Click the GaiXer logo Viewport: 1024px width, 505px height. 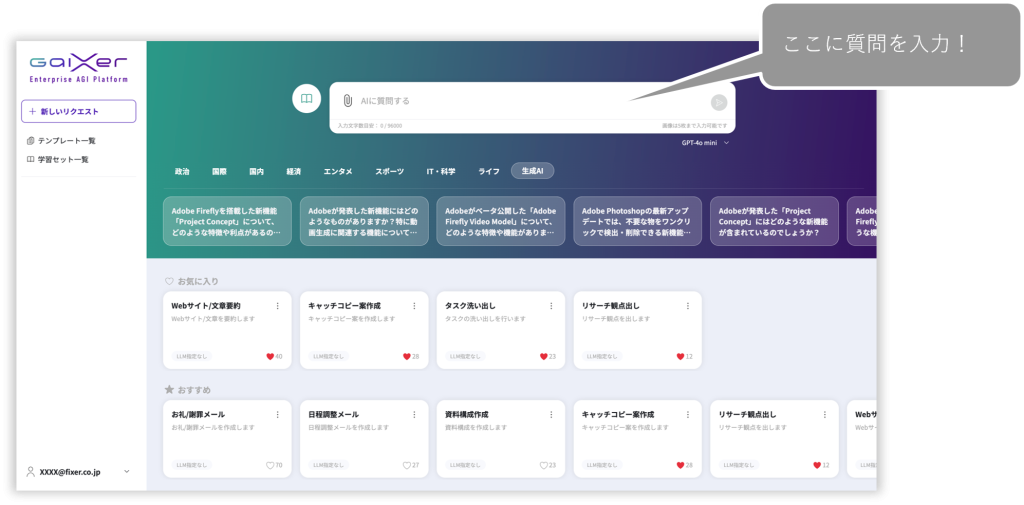pyautogui.click(x=78, y=66)
